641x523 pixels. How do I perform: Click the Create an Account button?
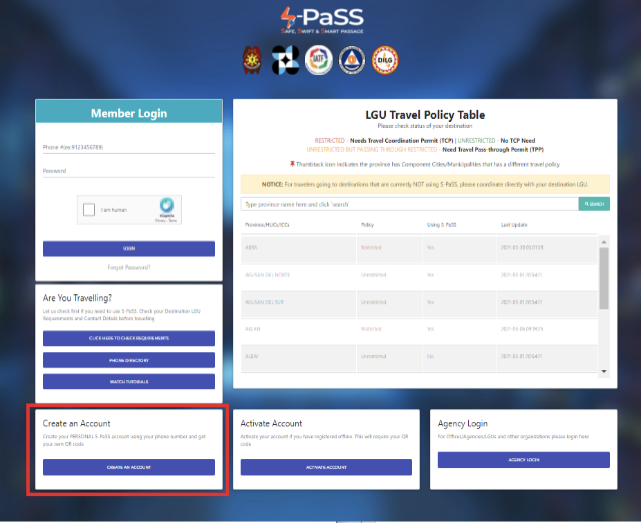click(x=129, y=467)
